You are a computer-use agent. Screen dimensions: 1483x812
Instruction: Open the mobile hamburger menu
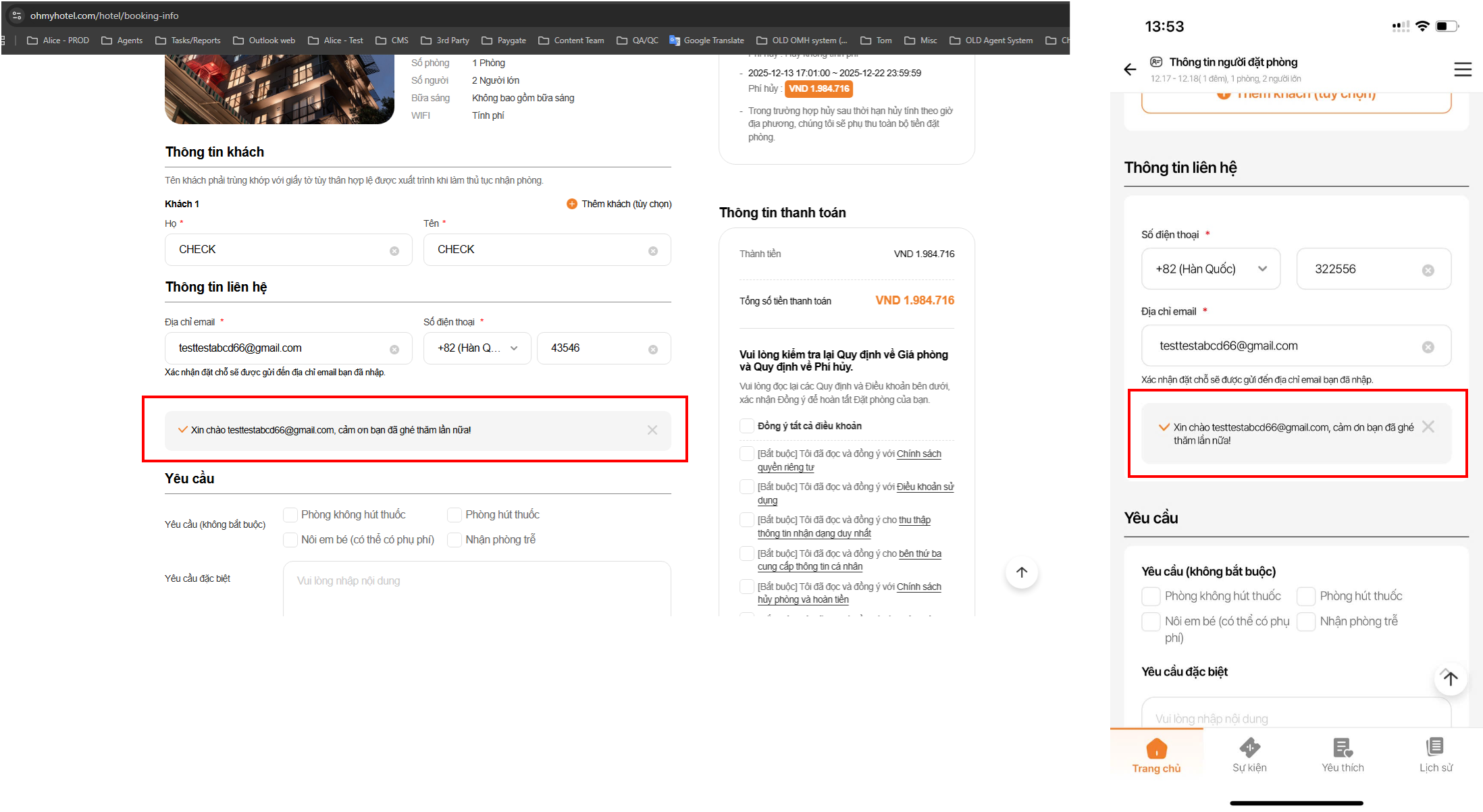coord(1462,69)
